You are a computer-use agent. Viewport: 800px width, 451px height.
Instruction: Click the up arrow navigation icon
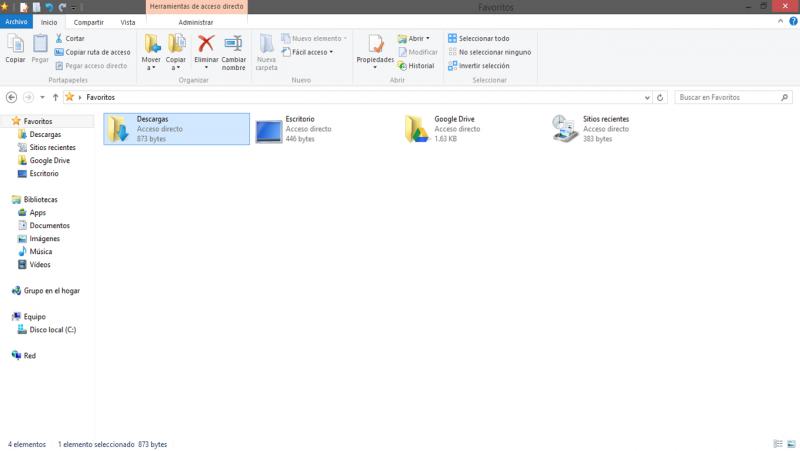click(55, 98)
